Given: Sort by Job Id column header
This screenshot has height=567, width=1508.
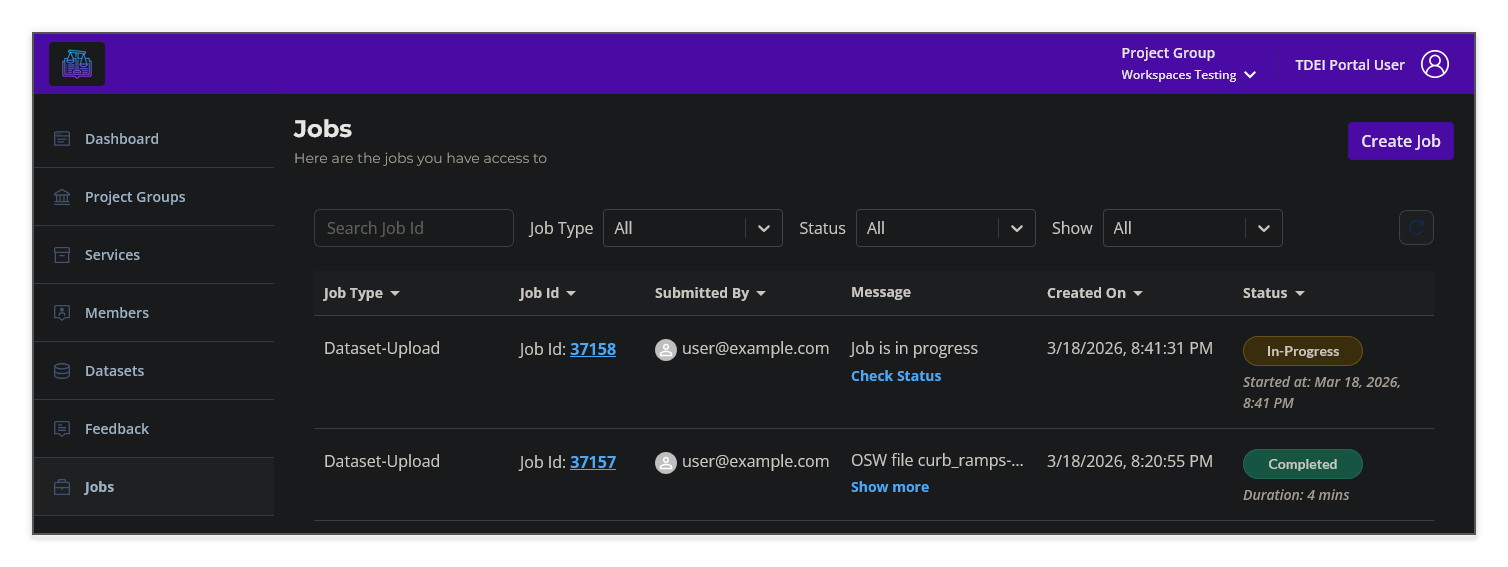Looking at the screenshot, I should coord(548,293).
